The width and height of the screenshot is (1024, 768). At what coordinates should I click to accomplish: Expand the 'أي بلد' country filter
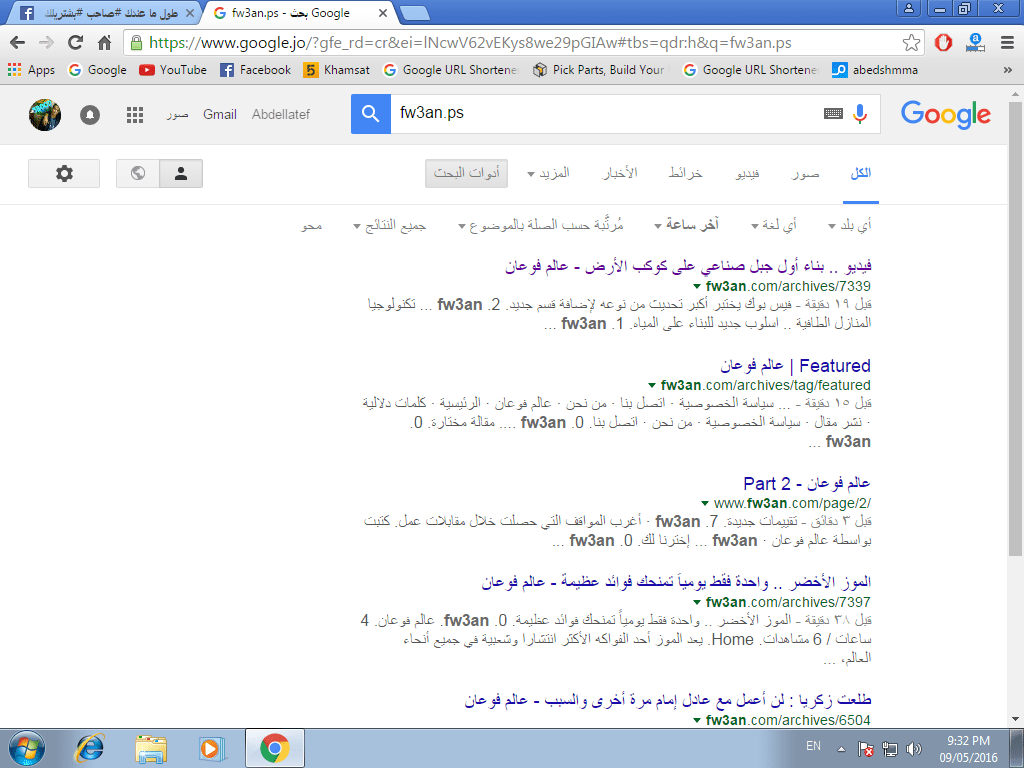[x=849, y=226]
